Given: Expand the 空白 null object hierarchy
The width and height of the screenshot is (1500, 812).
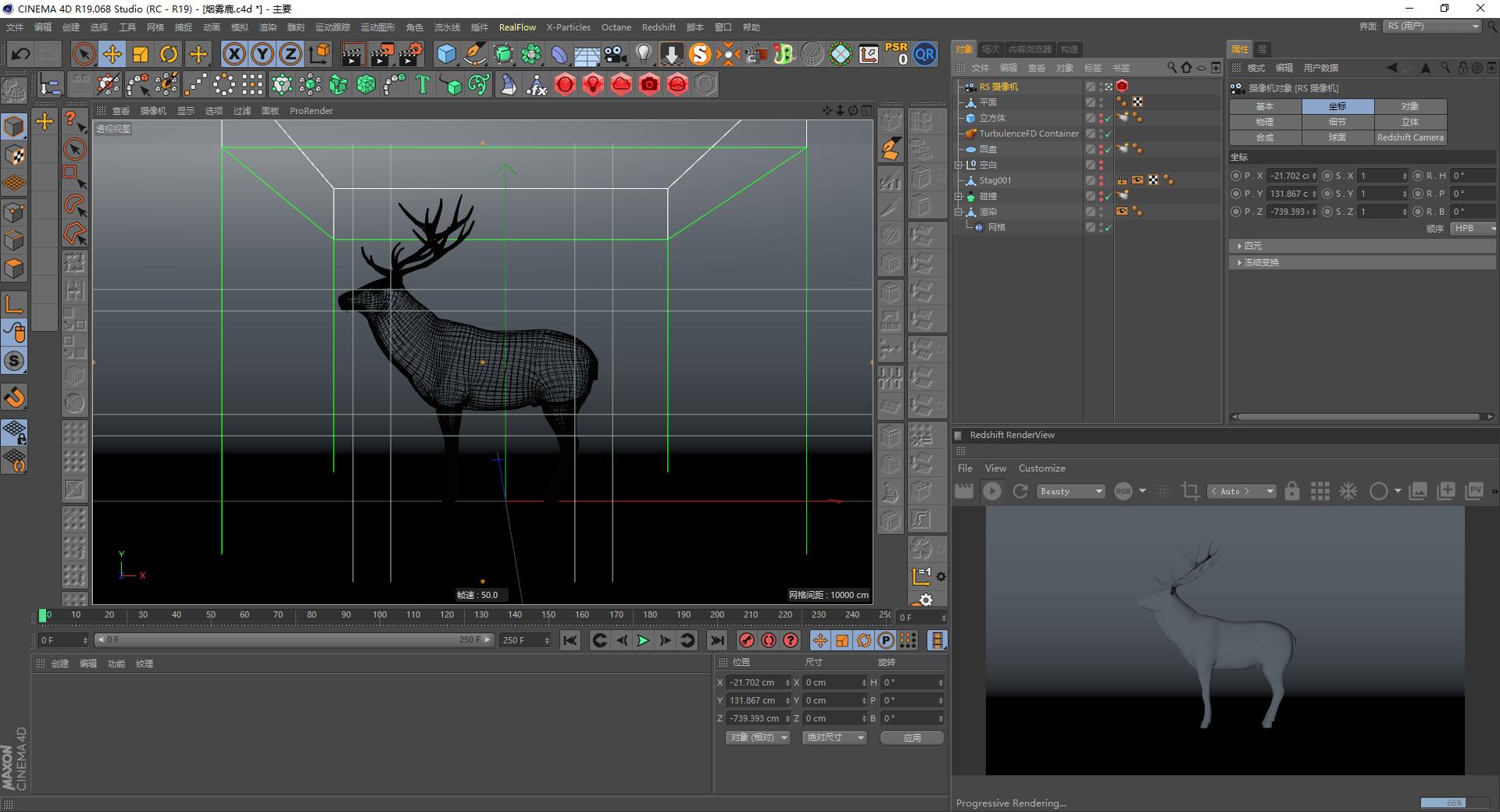Looking at the screenshot, I should click(959, 165).
